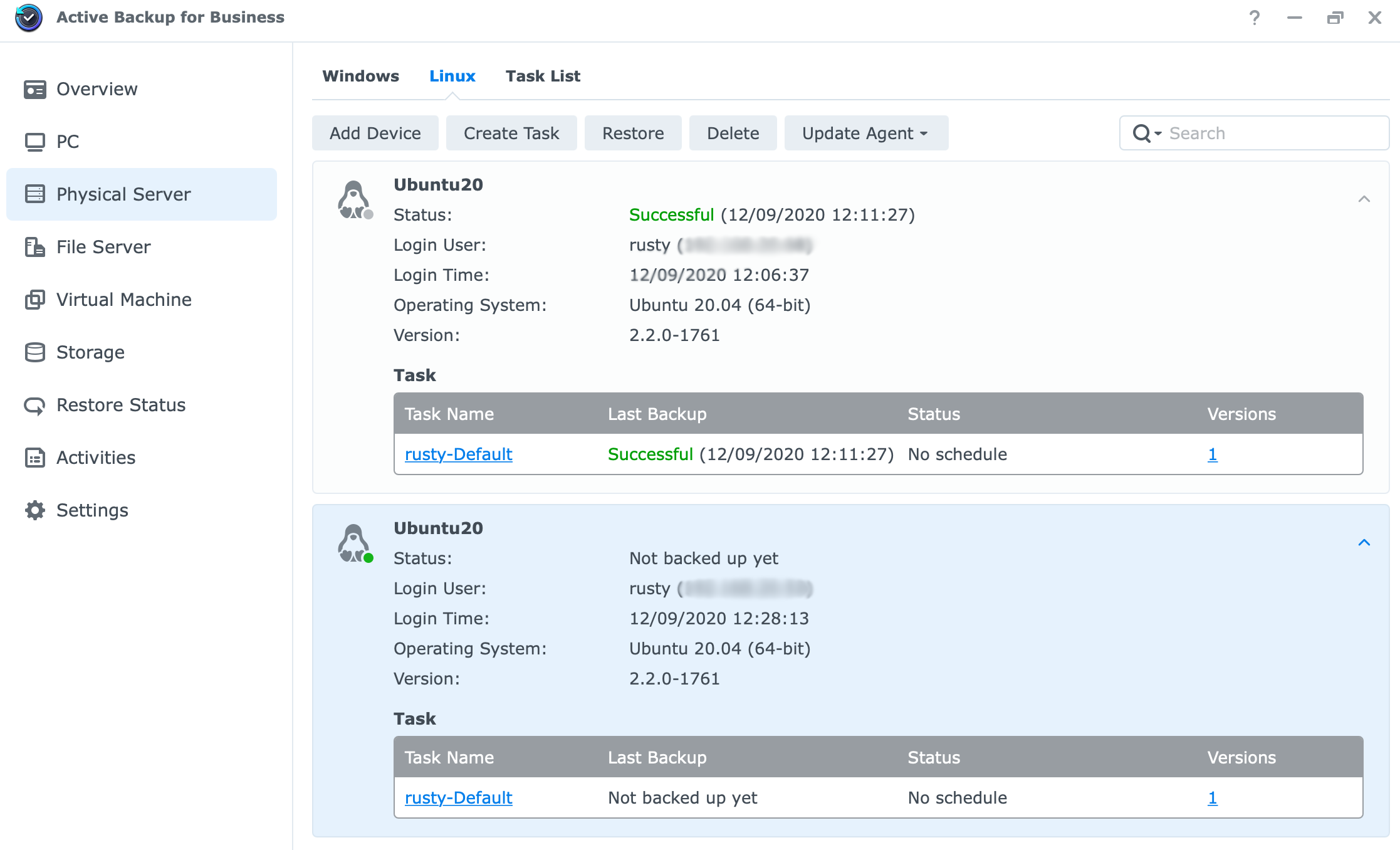
Task: Click the Active Backup for Business app logo
Action: coord(29,18)
